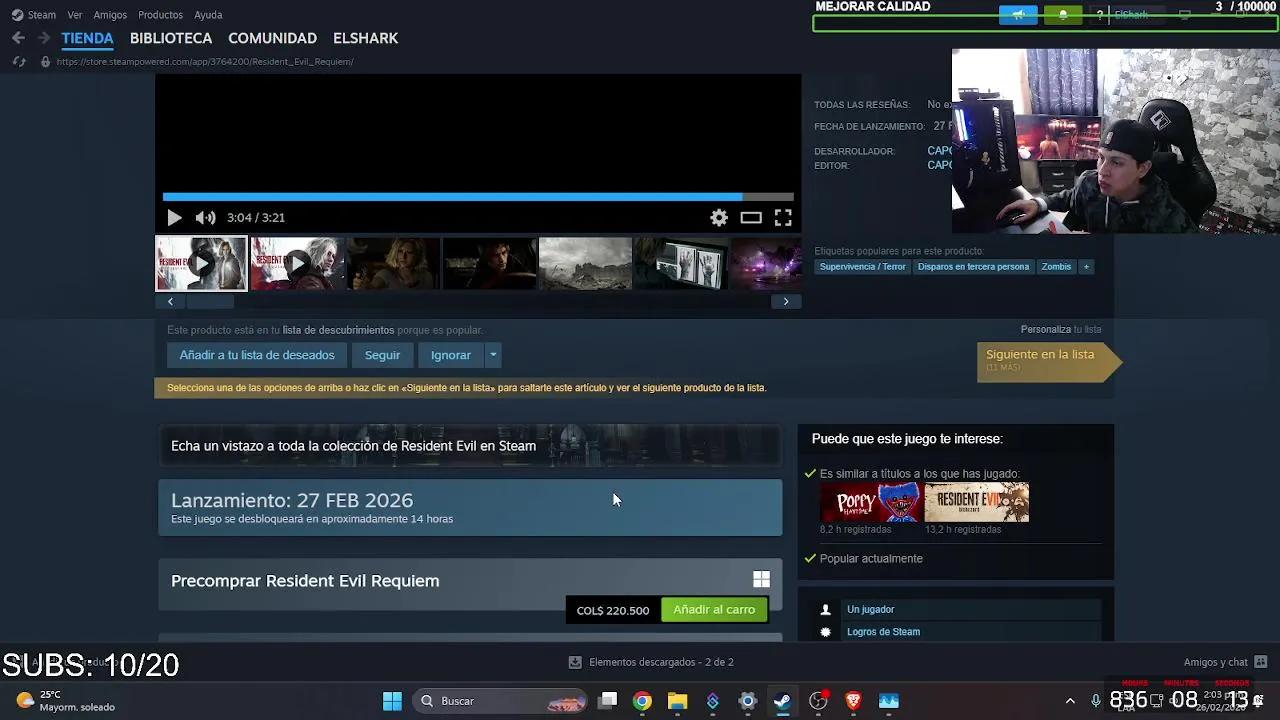This screenshot has width=1280, height=720.
Task: Switch to the BIBLIOTECA tab
Action: [x=171, y=38]
